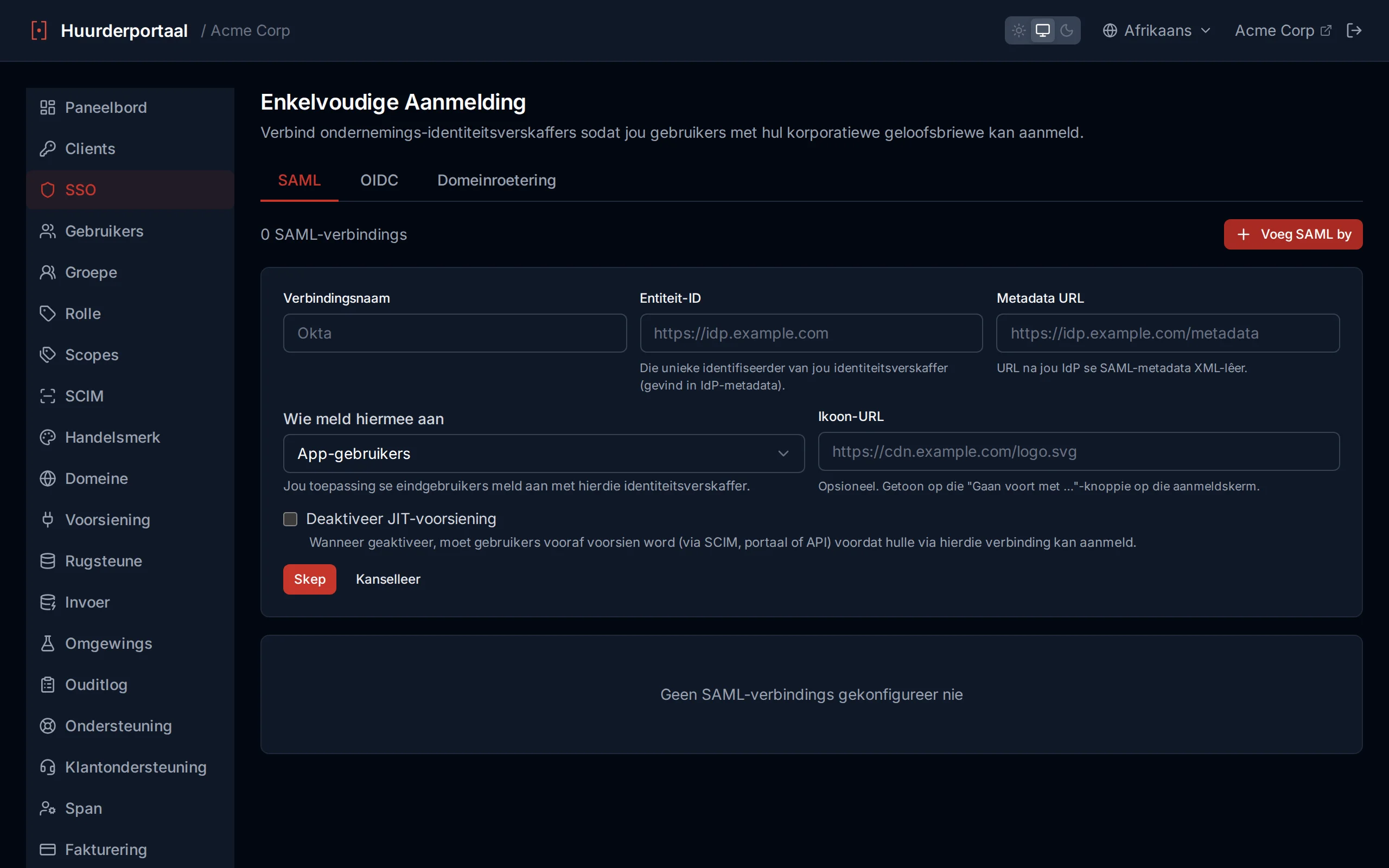
Task: Focus the Entiteit-ID input field
Action: click(x=811, y=333)
